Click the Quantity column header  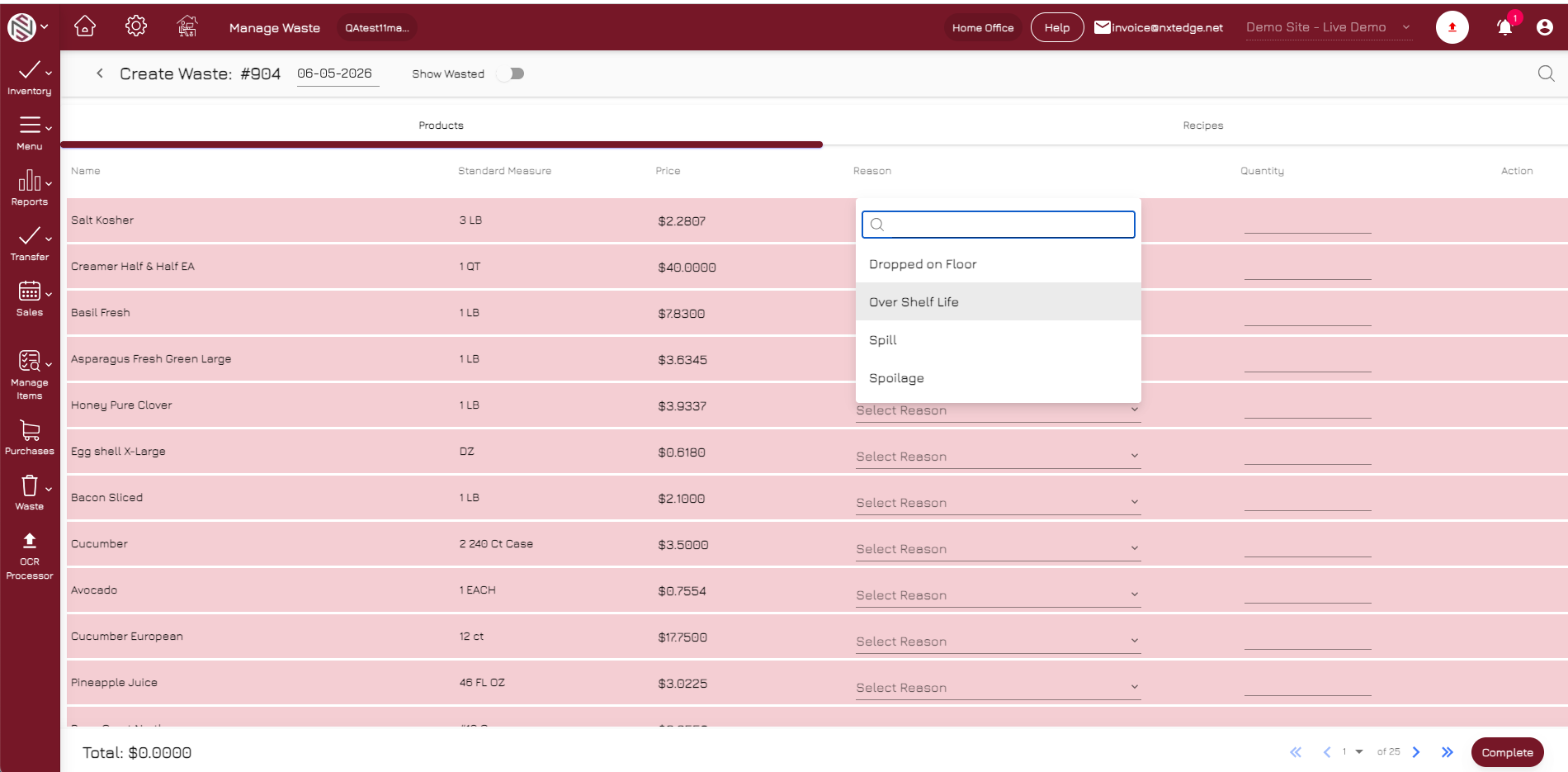pyautogui.click(x=1262, y=171)
